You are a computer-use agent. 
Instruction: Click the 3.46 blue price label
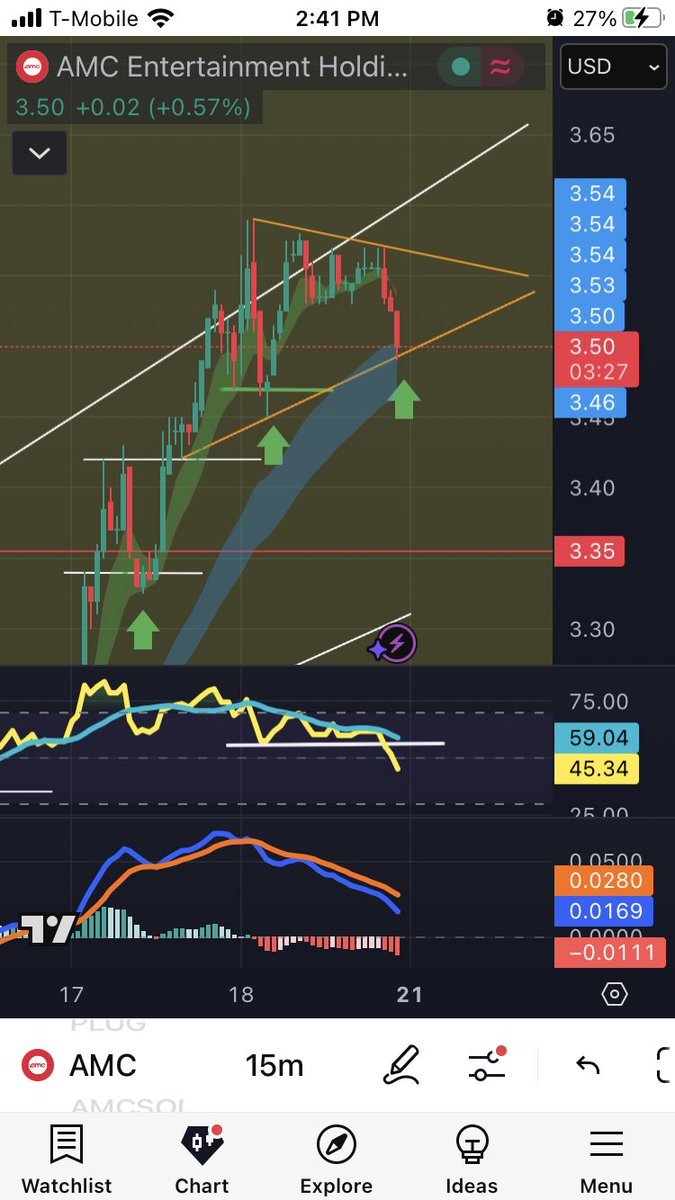pos(592,404)
